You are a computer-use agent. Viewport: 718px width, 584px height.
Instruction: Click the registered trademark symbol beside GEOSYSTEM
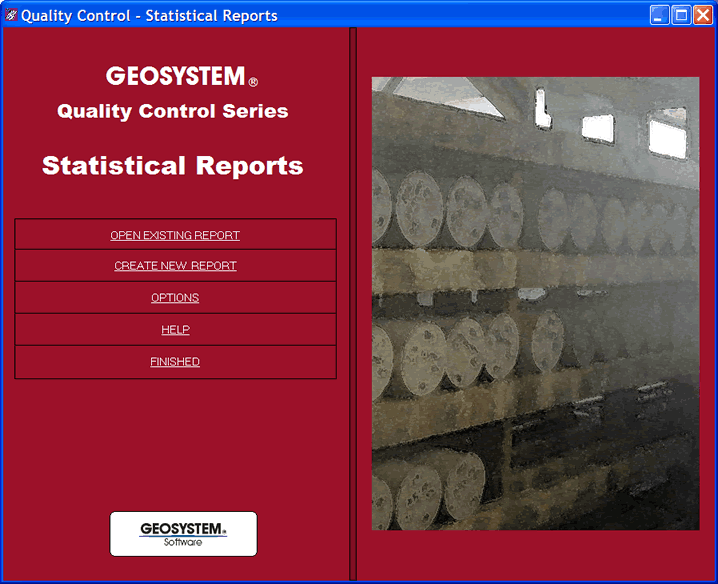click(x=253, y=82)
